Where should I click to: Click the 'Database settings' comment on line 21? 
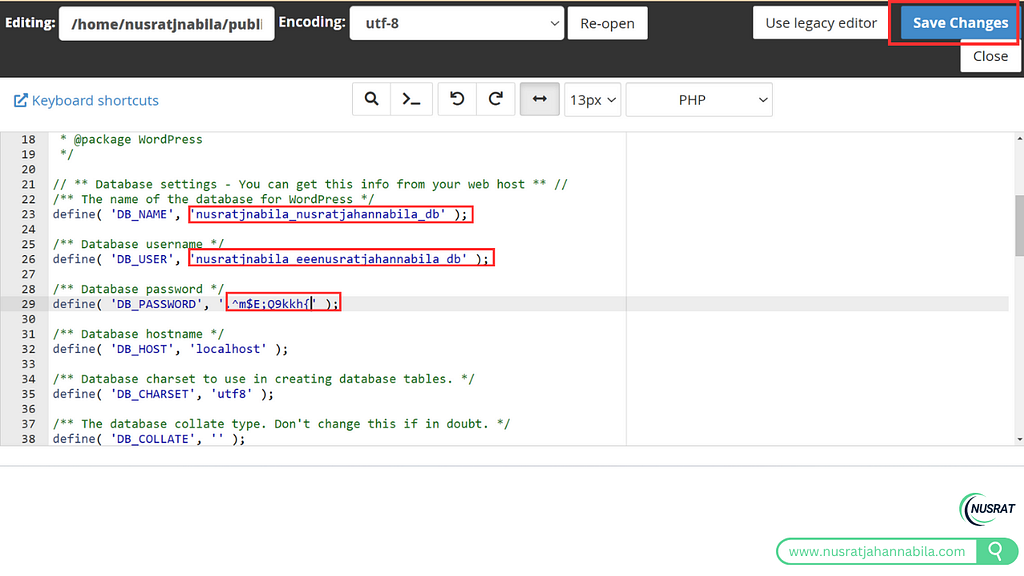coord(310,184)
